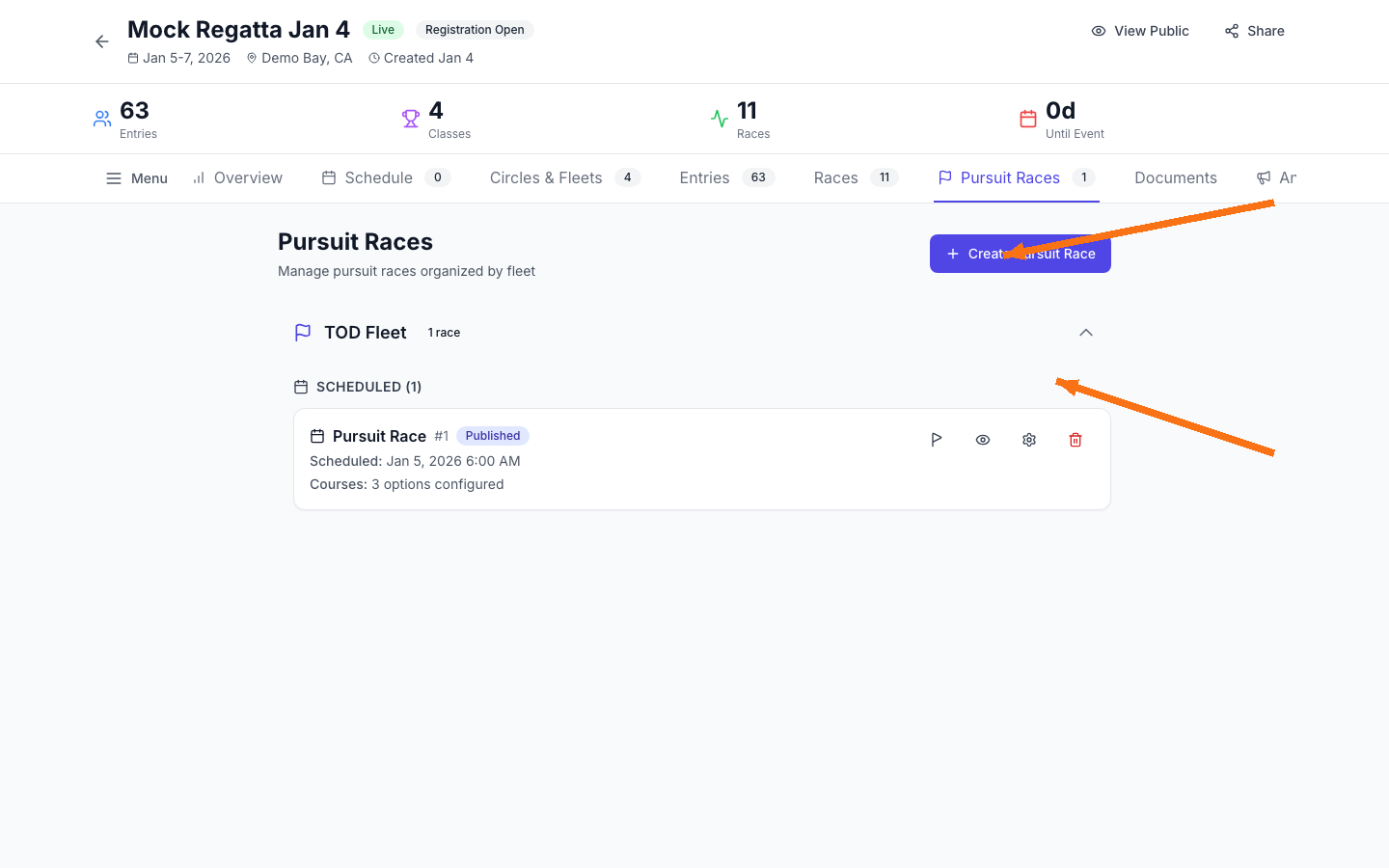This screenshot has height=868, width=1389.
Task: Open the Documents tab
Action: coord(1176,177)
